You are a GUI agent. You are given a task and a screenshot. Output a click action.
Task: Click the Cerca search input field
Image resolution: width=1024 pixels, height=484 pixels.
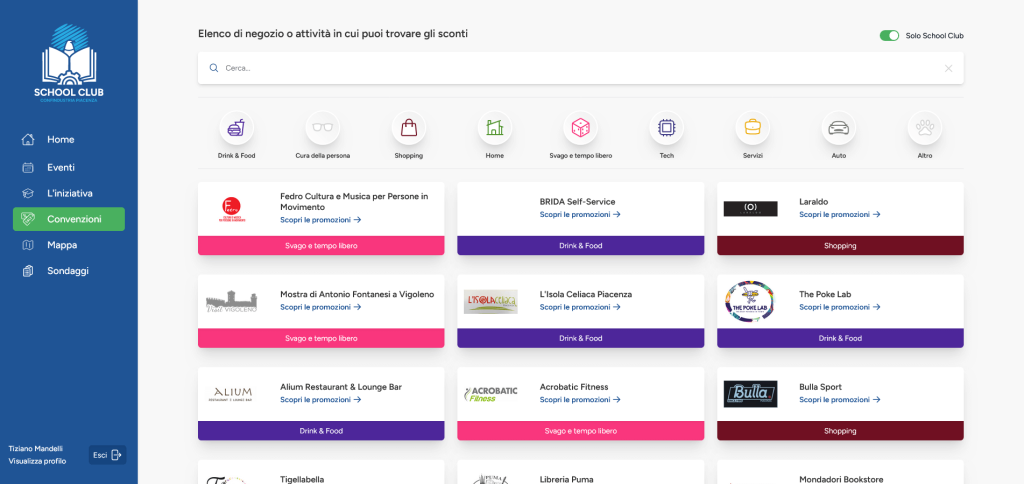581,68
